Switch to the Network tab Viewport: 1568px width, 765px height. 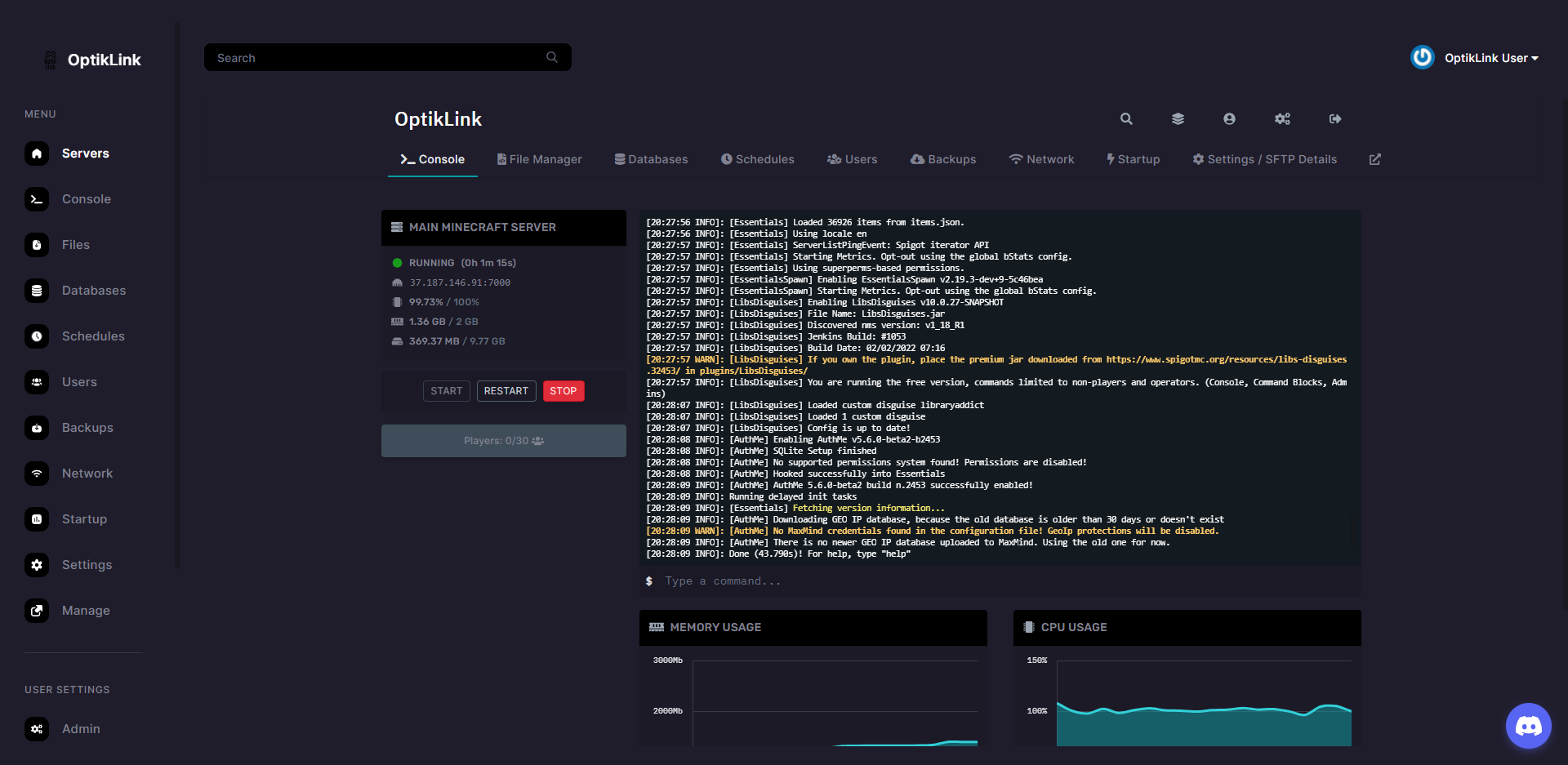1041,159
